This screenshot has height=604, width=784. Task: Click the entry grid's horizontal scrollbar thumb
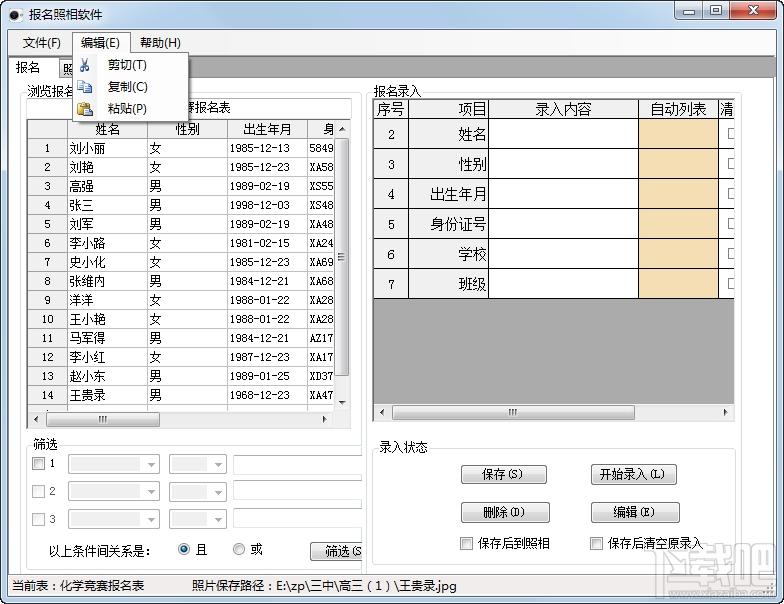pyautogui.click(x=514, y=412)
